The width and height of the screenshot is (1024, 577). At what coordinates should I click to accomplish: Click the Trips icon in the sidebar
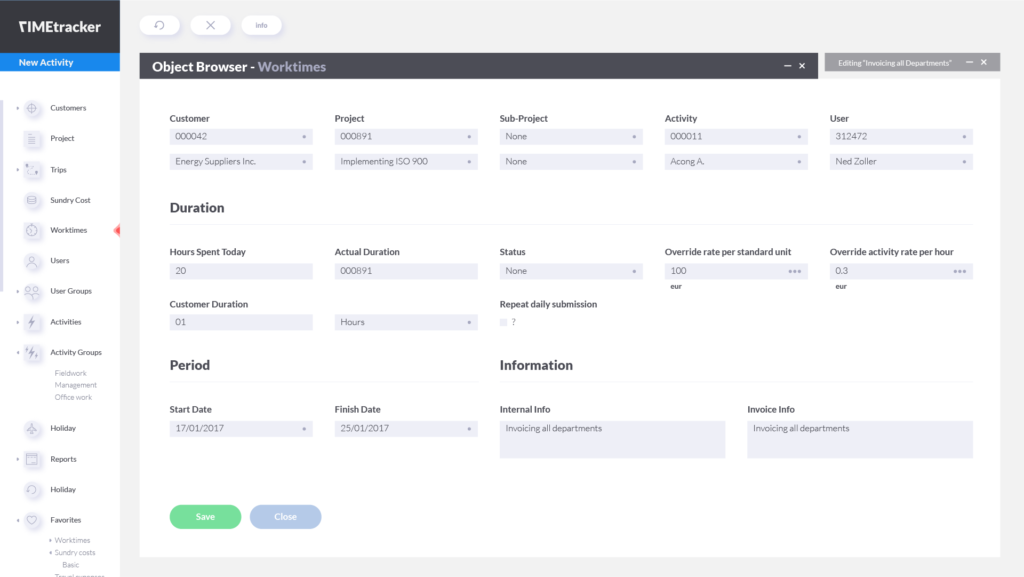click(x=33, y=169)
